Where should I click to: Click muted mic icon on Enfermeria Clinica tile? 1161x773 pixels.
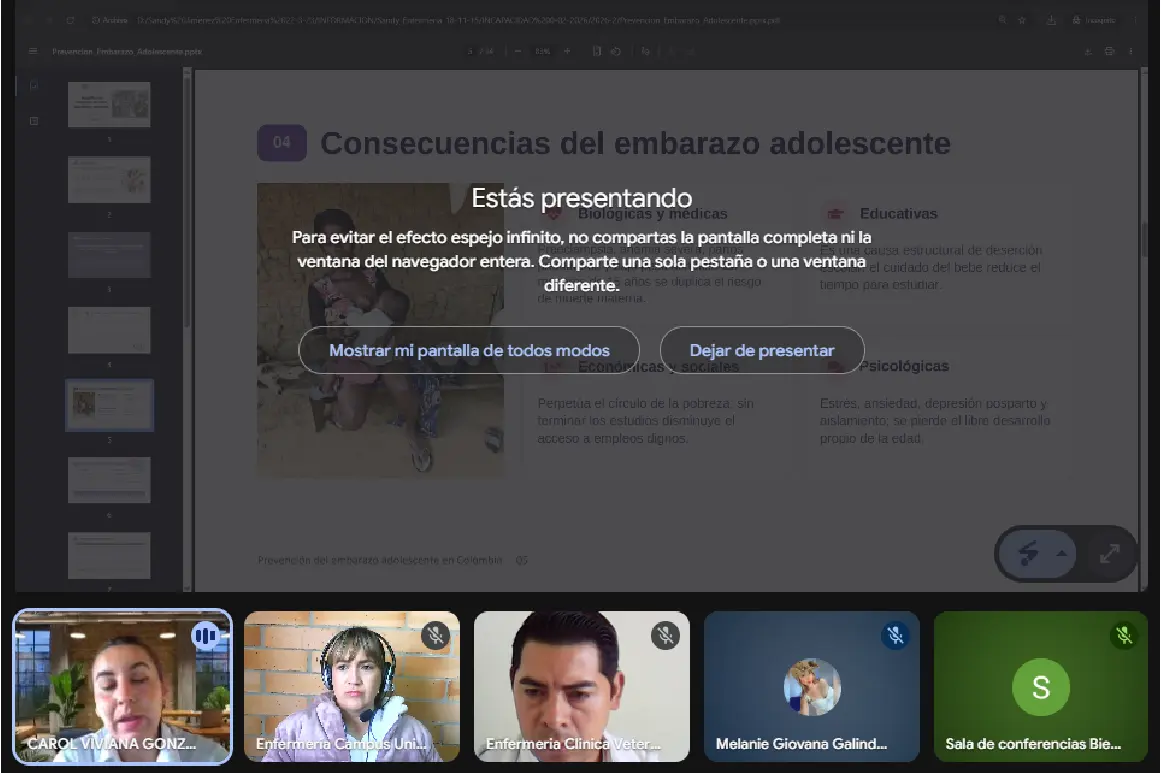(x=665, y=635)
